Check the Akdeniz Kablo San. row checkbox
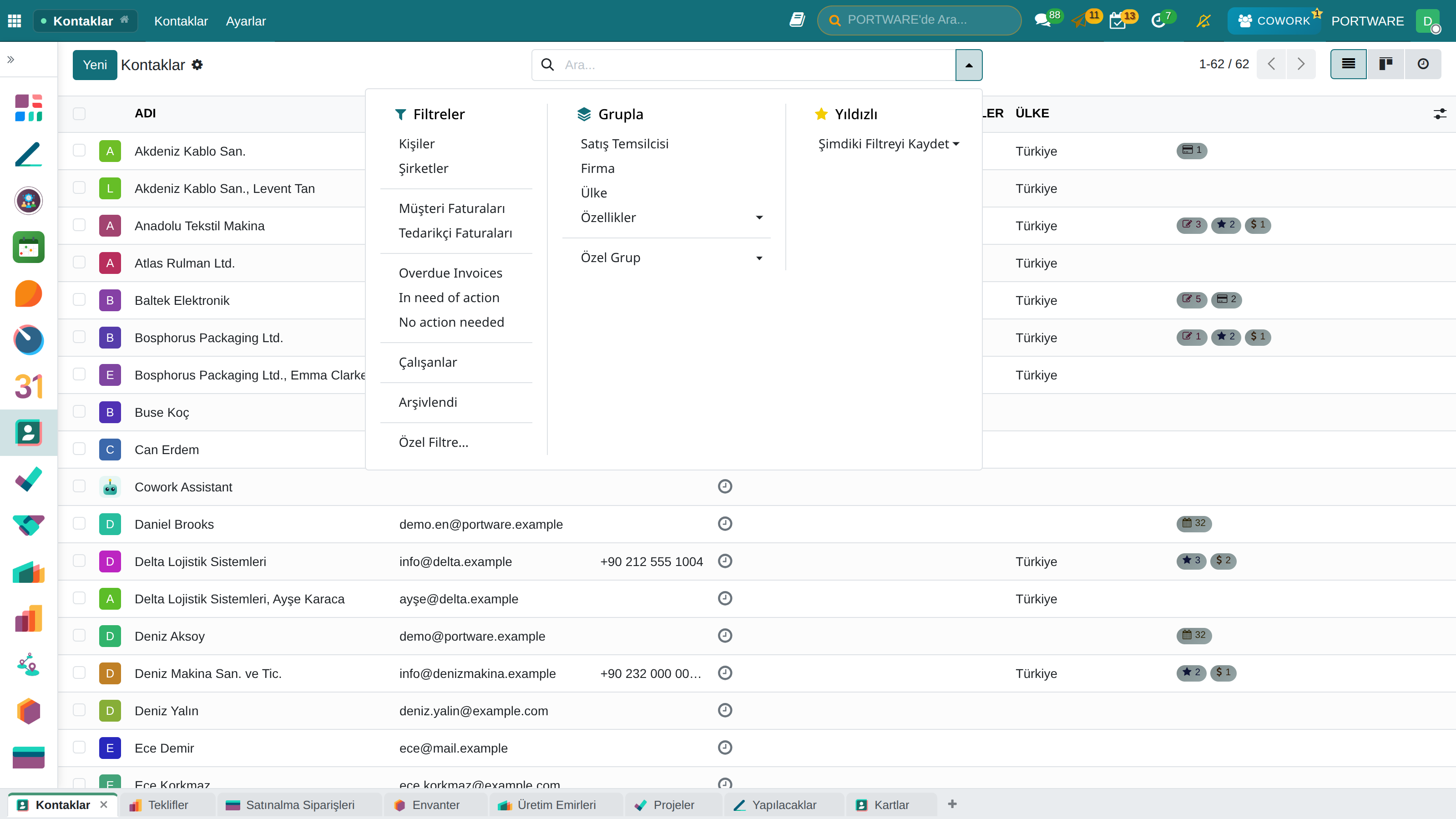This screenshot has width=1456, height=819. click(x=79, y=150)
